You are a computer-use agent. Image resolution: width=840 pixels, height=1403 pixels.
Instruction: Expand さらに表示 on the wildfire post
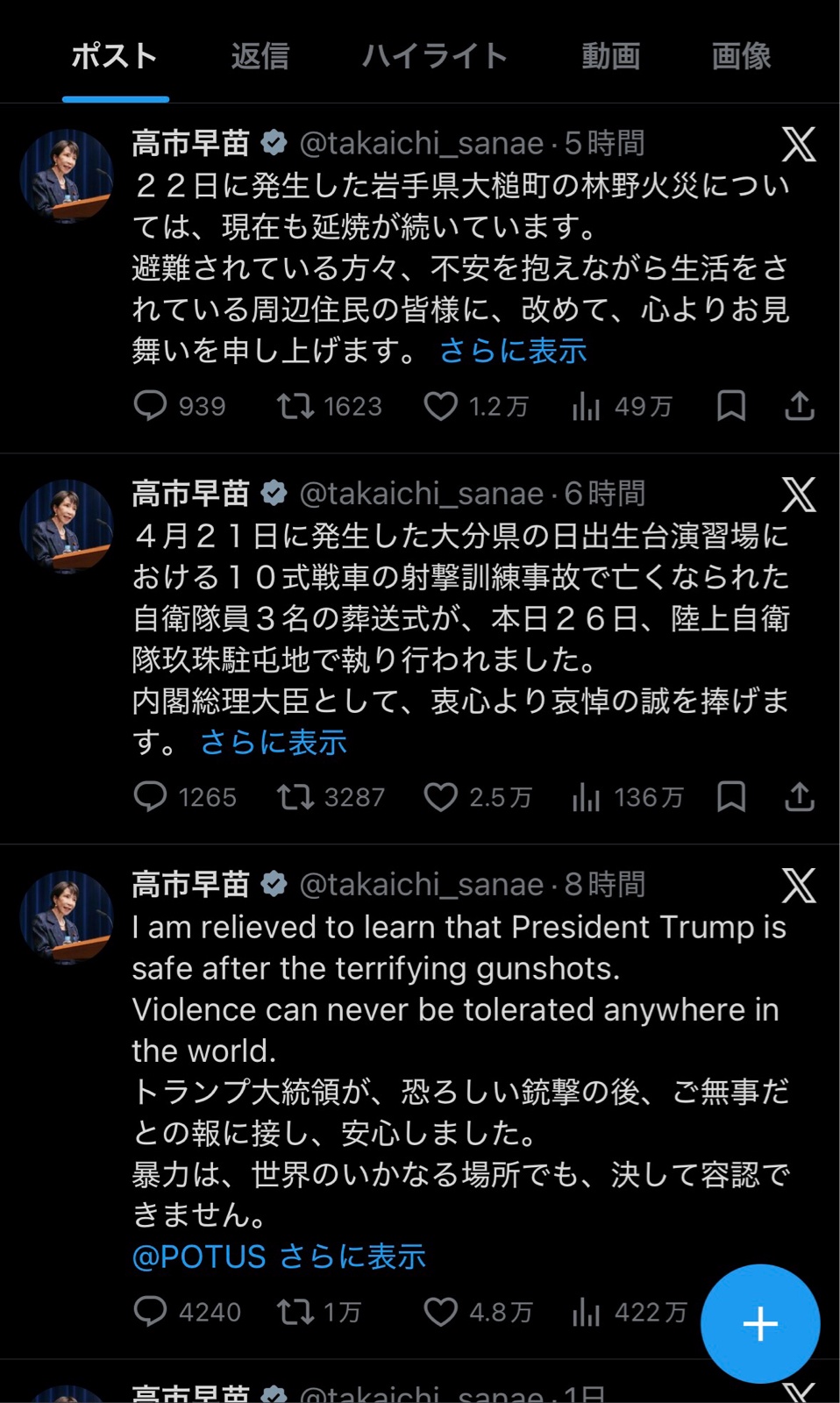tap(513, 351)
